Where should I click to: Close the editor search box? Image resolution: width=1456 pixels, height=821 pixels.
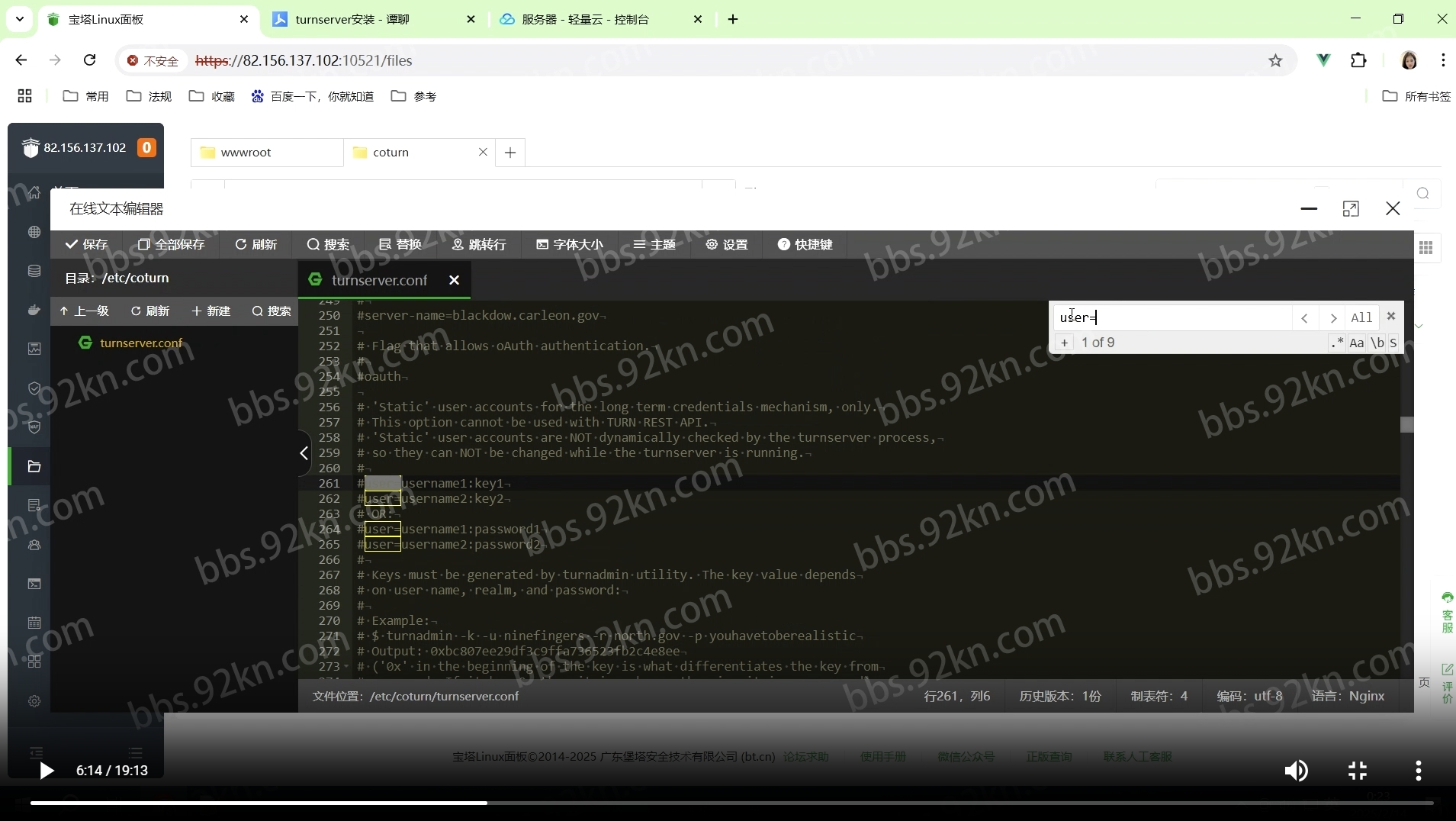click(x=1391, y=316)
